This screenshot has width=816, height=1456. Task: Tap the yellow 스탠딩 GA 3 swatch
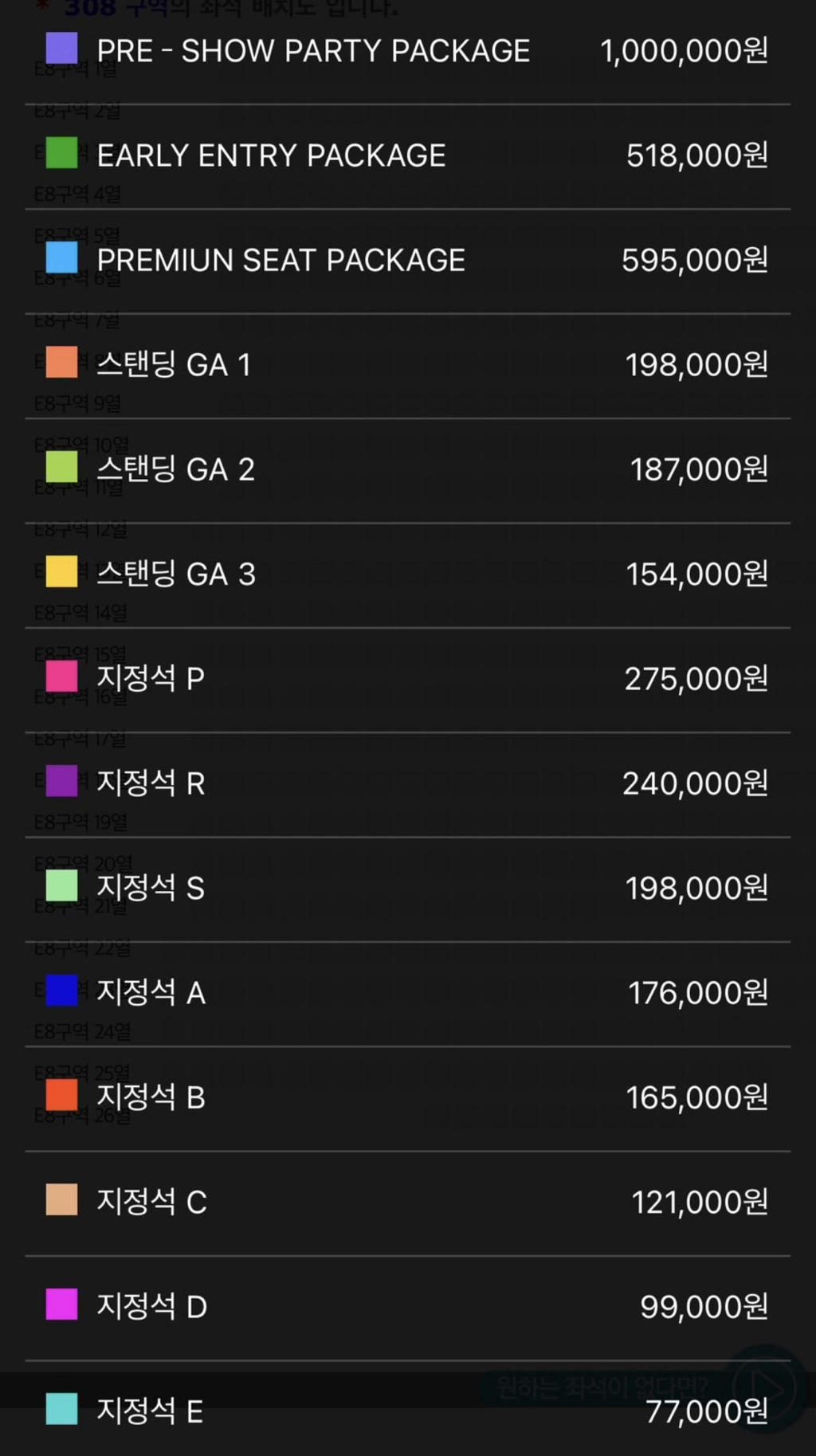click(x=62, y=571)
